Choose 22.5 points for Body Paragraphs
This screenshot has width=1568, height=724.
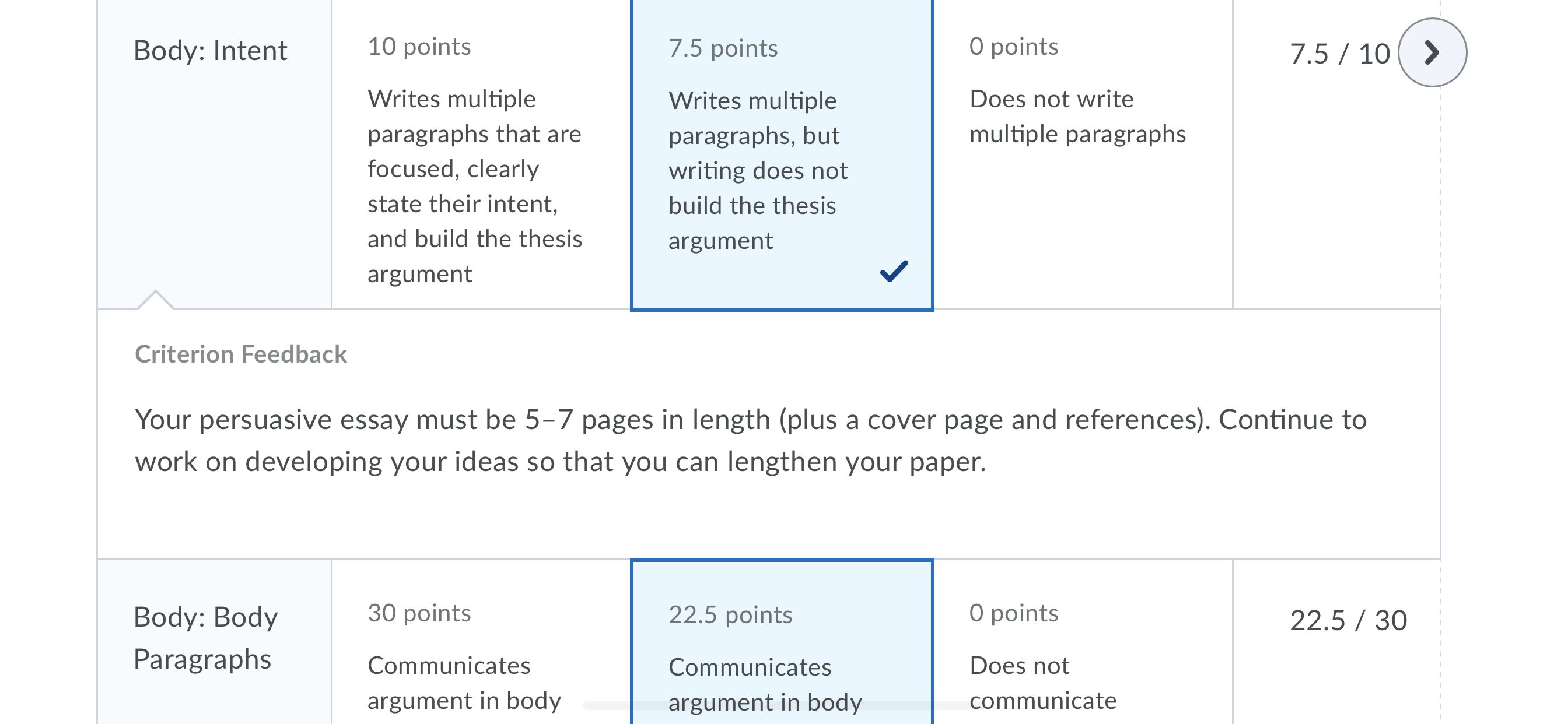pyautogui.click(x=782, y=642)
